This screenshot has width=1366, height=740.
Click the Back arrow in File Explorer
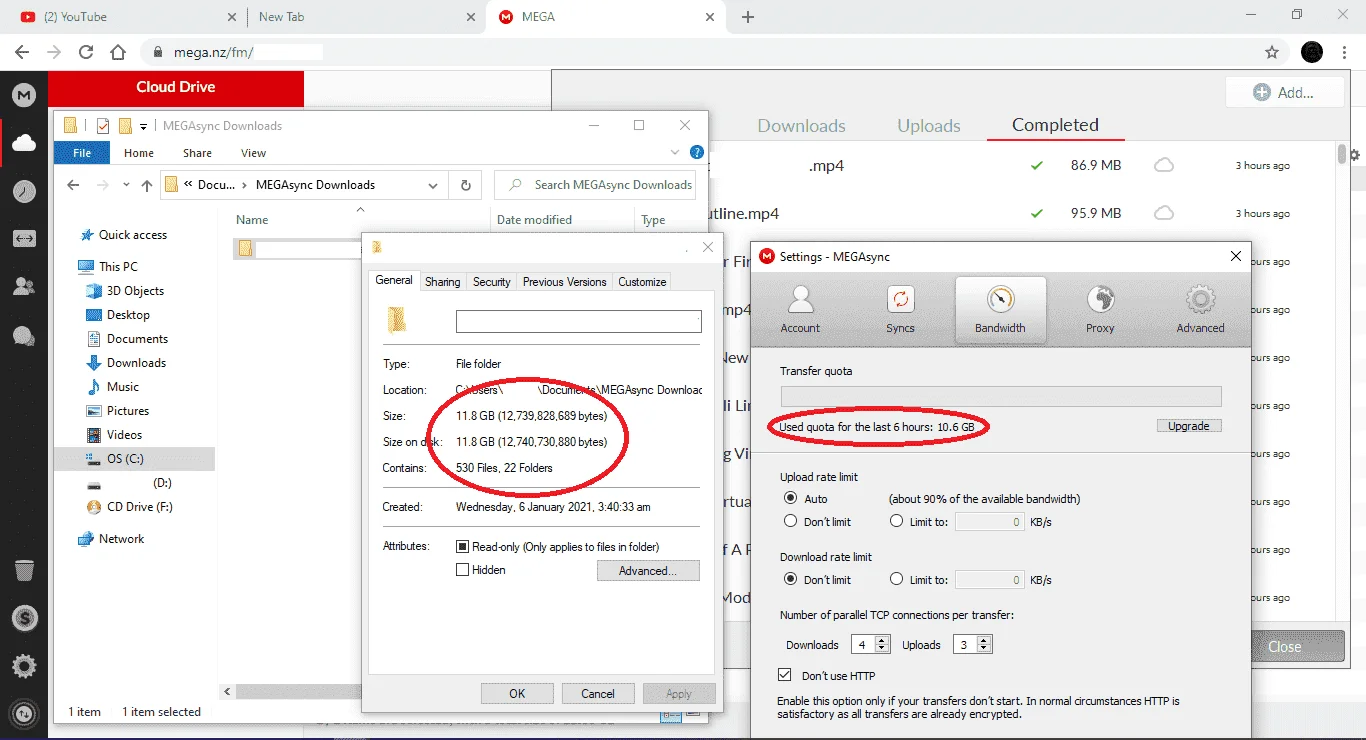[73, 185]
